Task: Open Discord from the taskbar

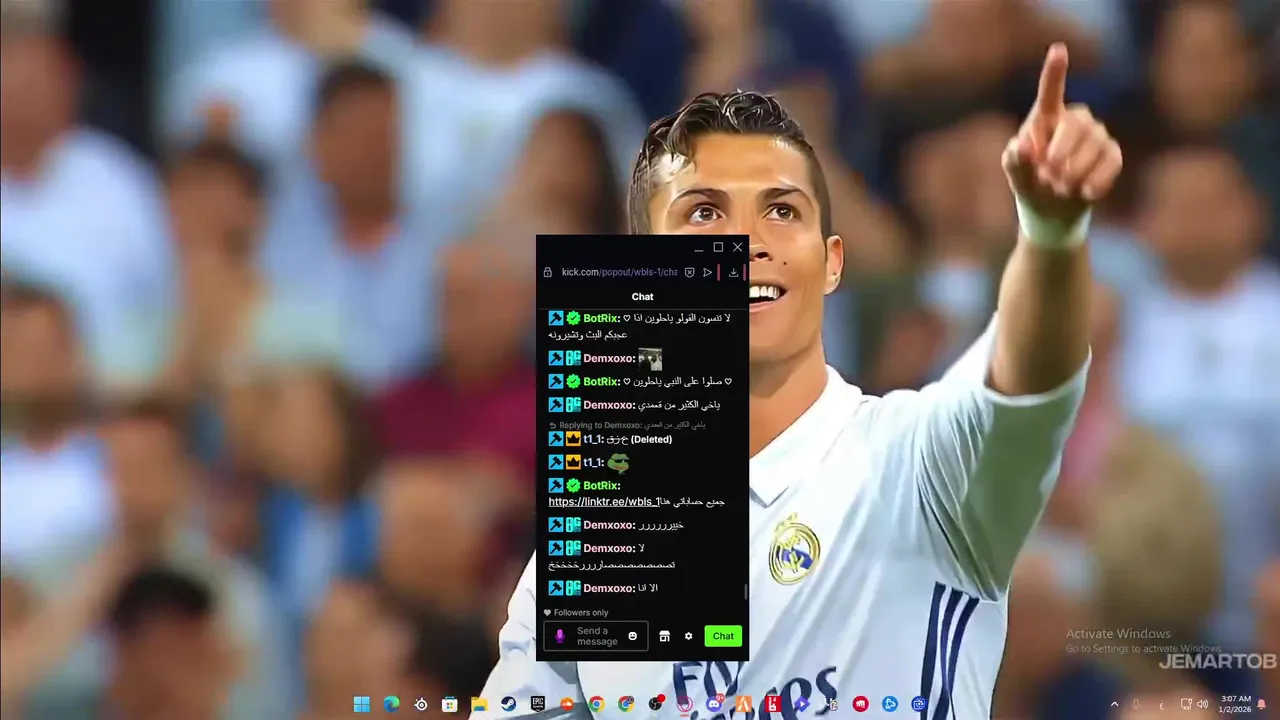Action: (714, 704)
